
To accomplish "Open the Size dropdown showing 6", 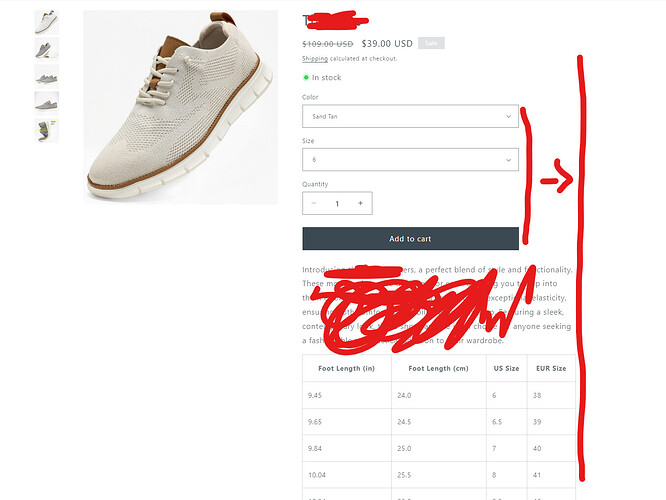I will [x=410, y=160].
